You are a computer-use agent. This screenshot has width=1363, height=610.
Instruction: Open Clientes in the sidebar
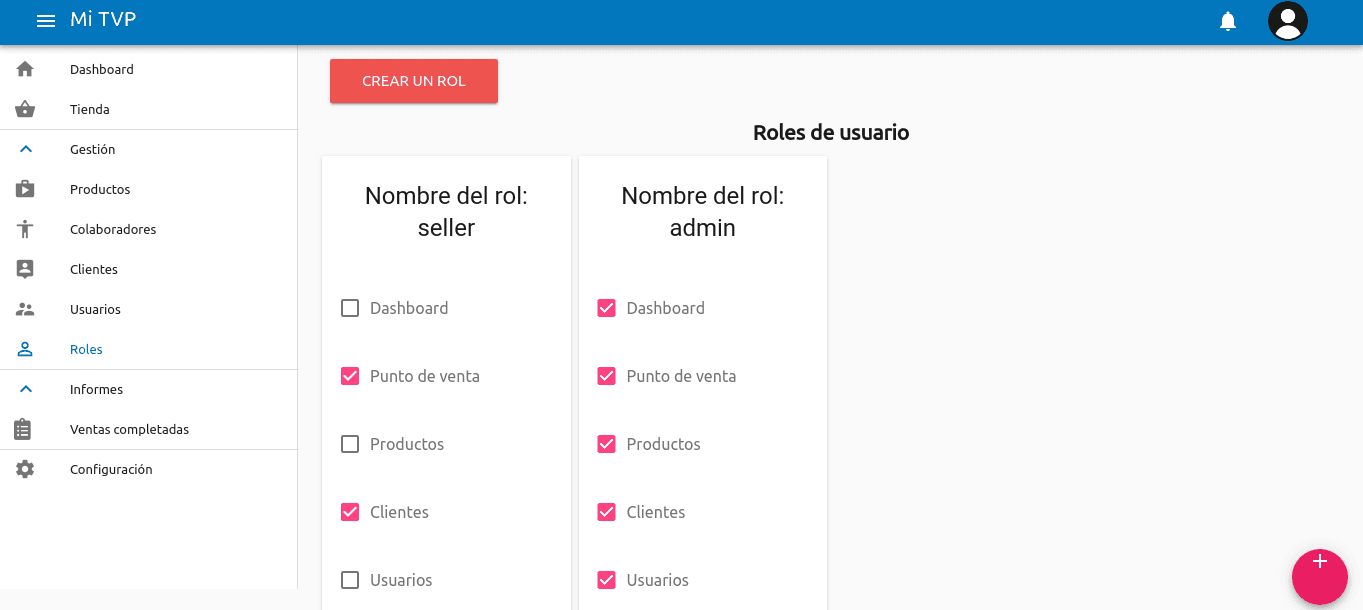click(x=148, y=269)
